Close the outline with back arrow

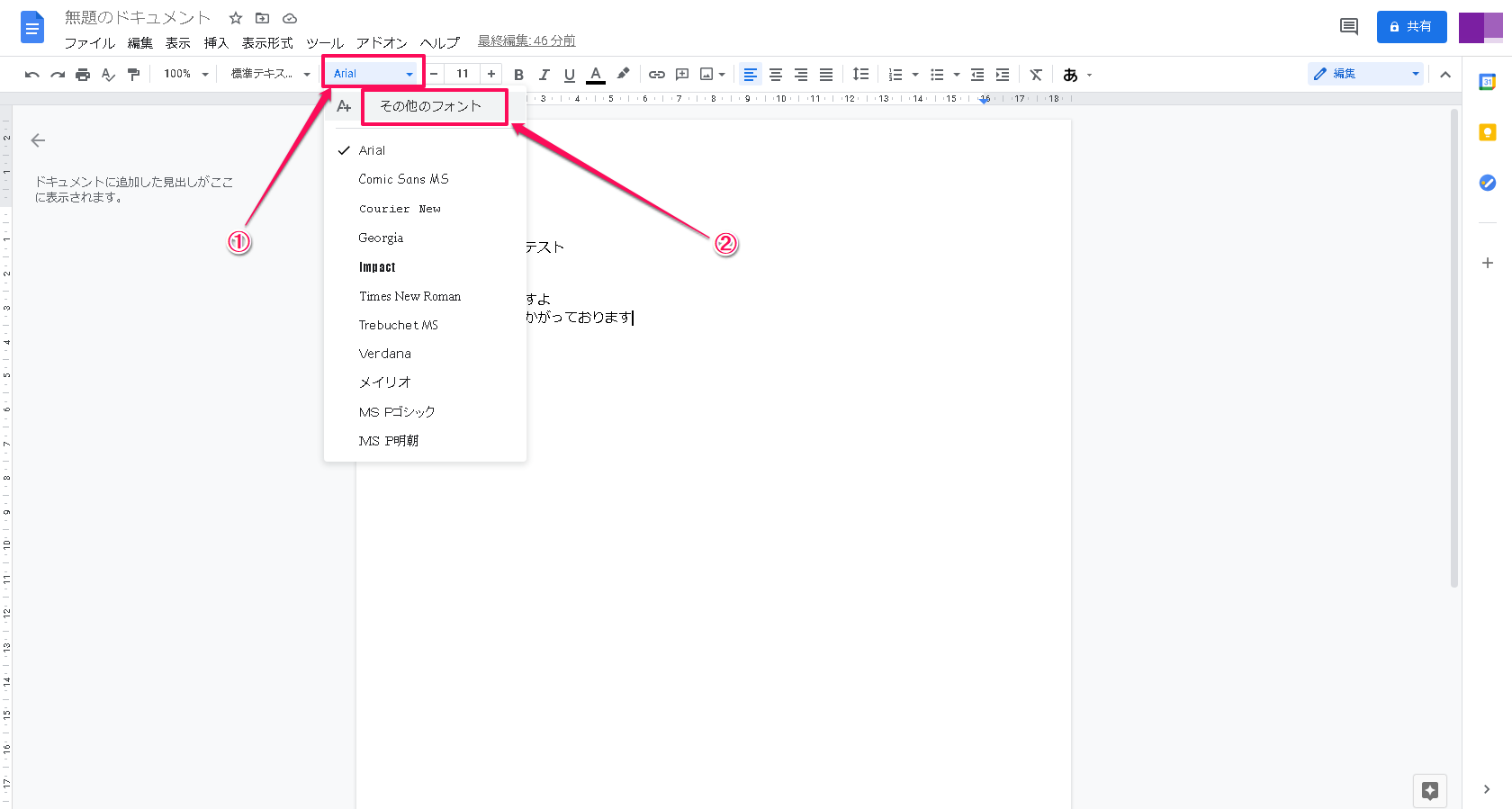(38, 140)
